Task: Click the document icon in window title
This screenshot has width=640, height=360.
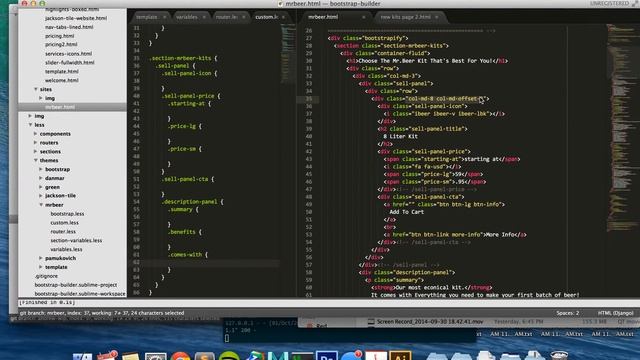Action: [x=280, y=4]
